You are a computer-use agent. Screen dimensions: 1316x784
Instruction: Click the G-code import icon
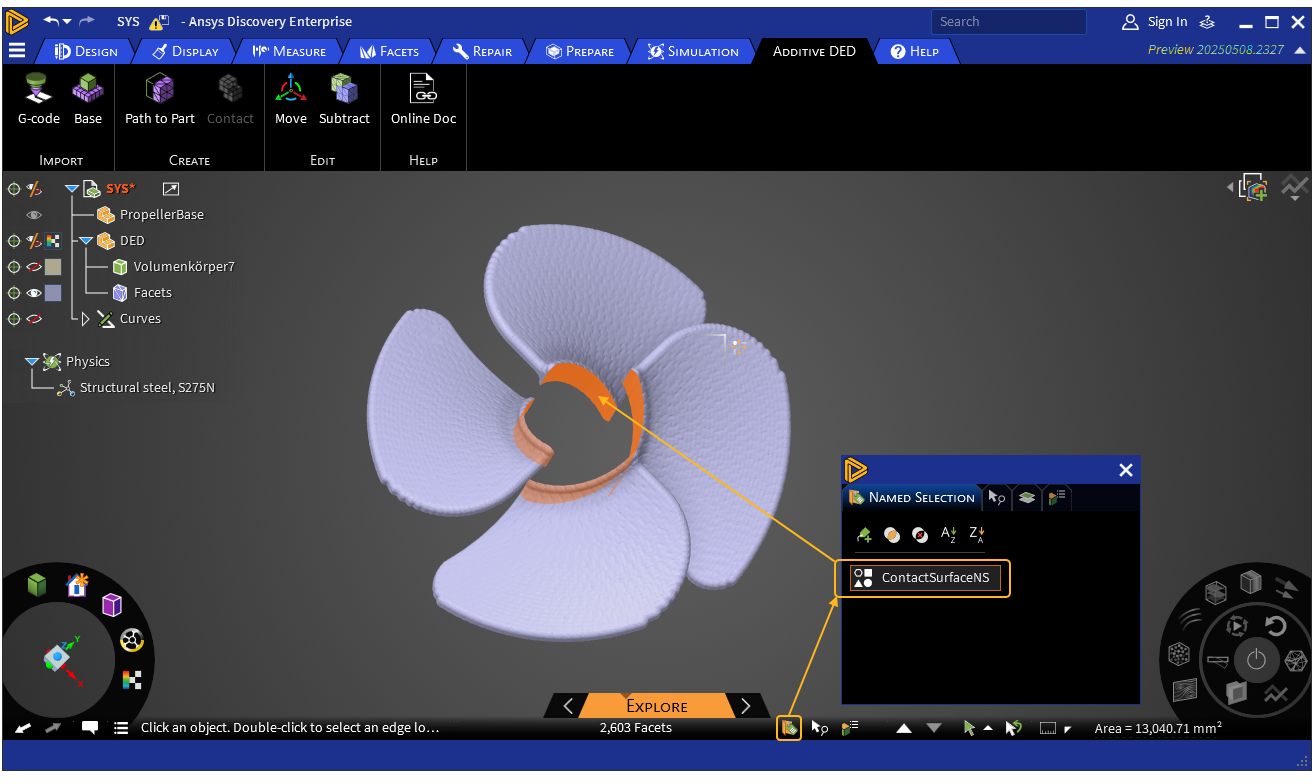38,90
